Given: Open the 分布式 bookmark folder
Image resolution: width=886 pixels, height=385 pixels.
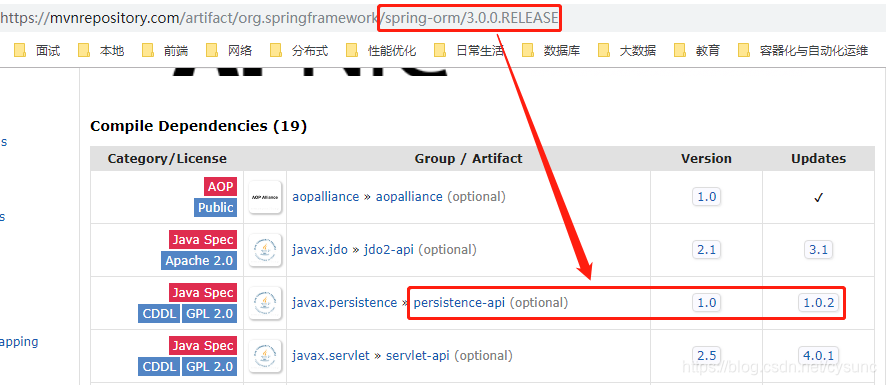Looking at the screenshot, I should [299, 51].
